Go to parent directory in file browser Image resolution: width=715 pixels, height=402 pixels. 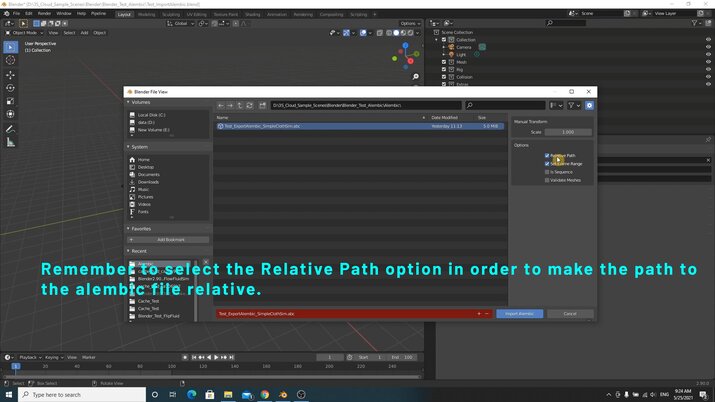240,105
